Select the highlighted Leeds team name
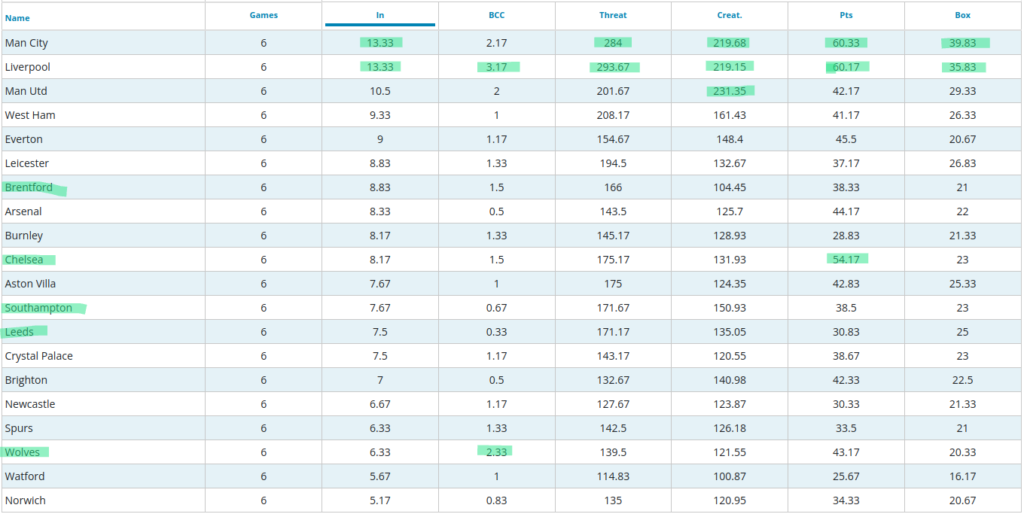Image resolution: width=1024 pixels, height=514 pixels. tap(20, 332)
